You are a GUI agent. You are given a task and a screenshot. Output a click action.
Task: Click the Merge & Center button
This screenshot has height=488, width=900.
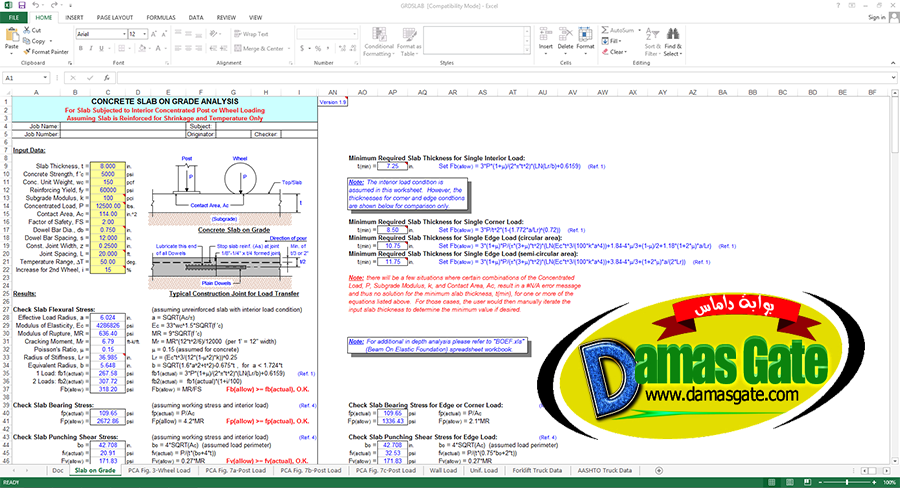point(259,49)
